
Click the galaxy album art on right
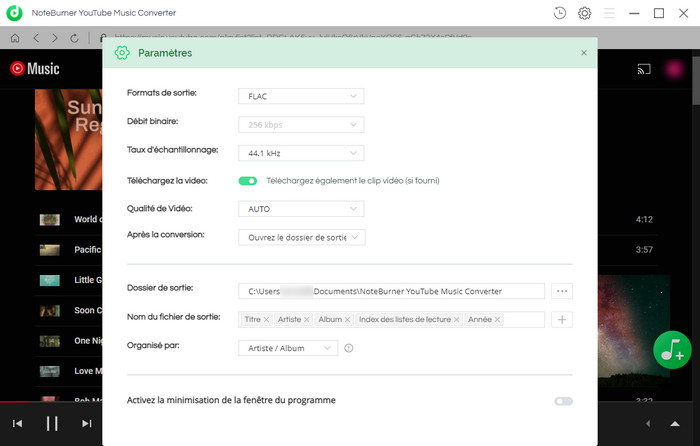pos(634,330)
